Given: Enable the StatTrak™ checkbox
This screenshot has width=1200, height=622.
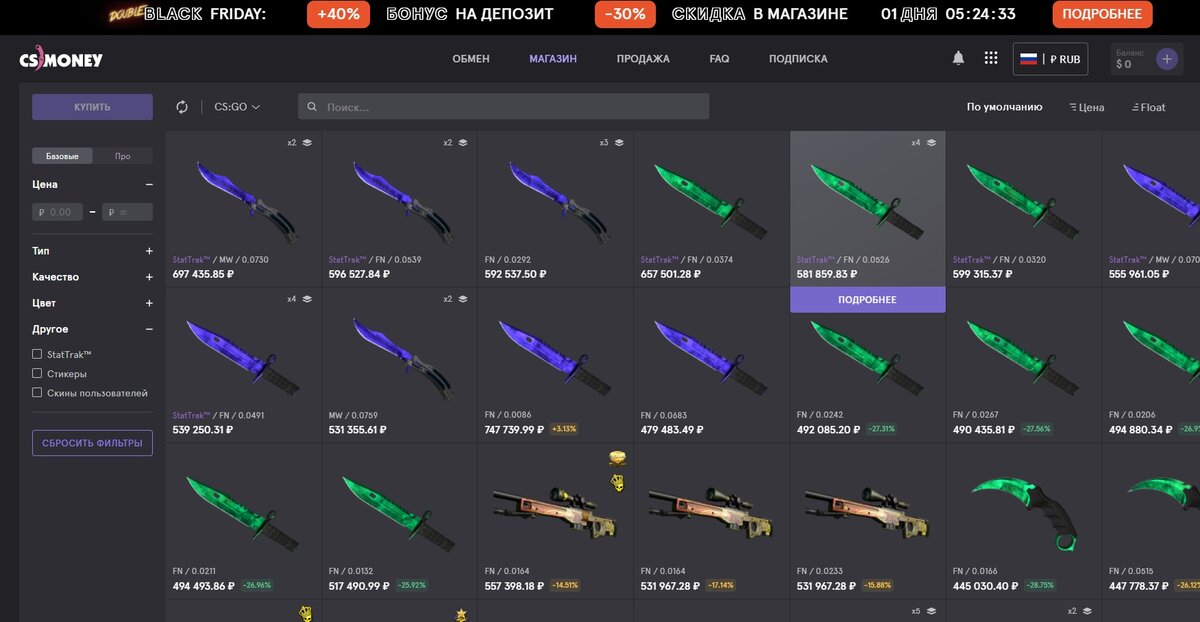Looking at the screenshot, I should click(x=37, y=354).
